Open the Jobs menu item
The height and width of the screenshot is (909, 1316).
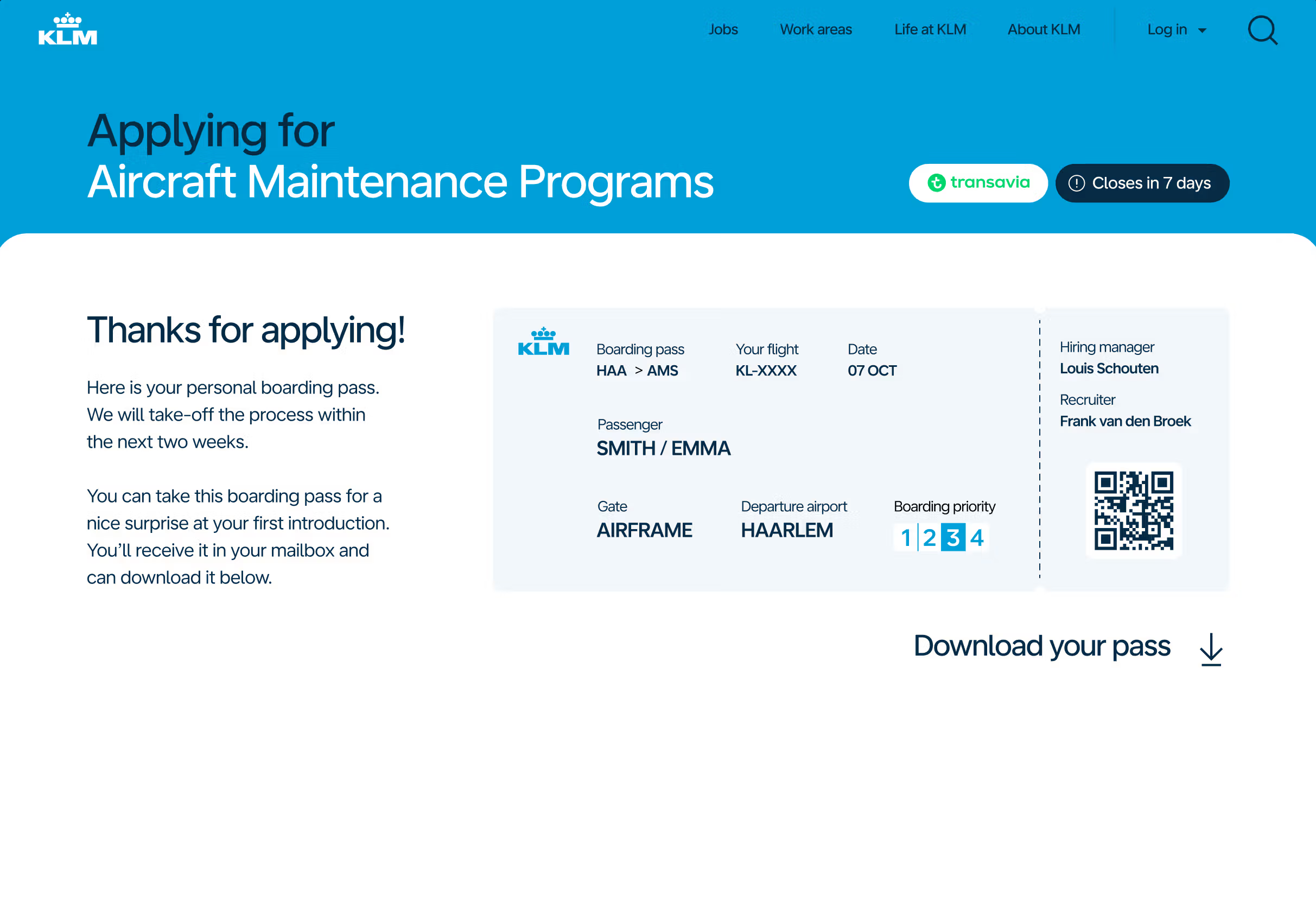click(723, 29)
